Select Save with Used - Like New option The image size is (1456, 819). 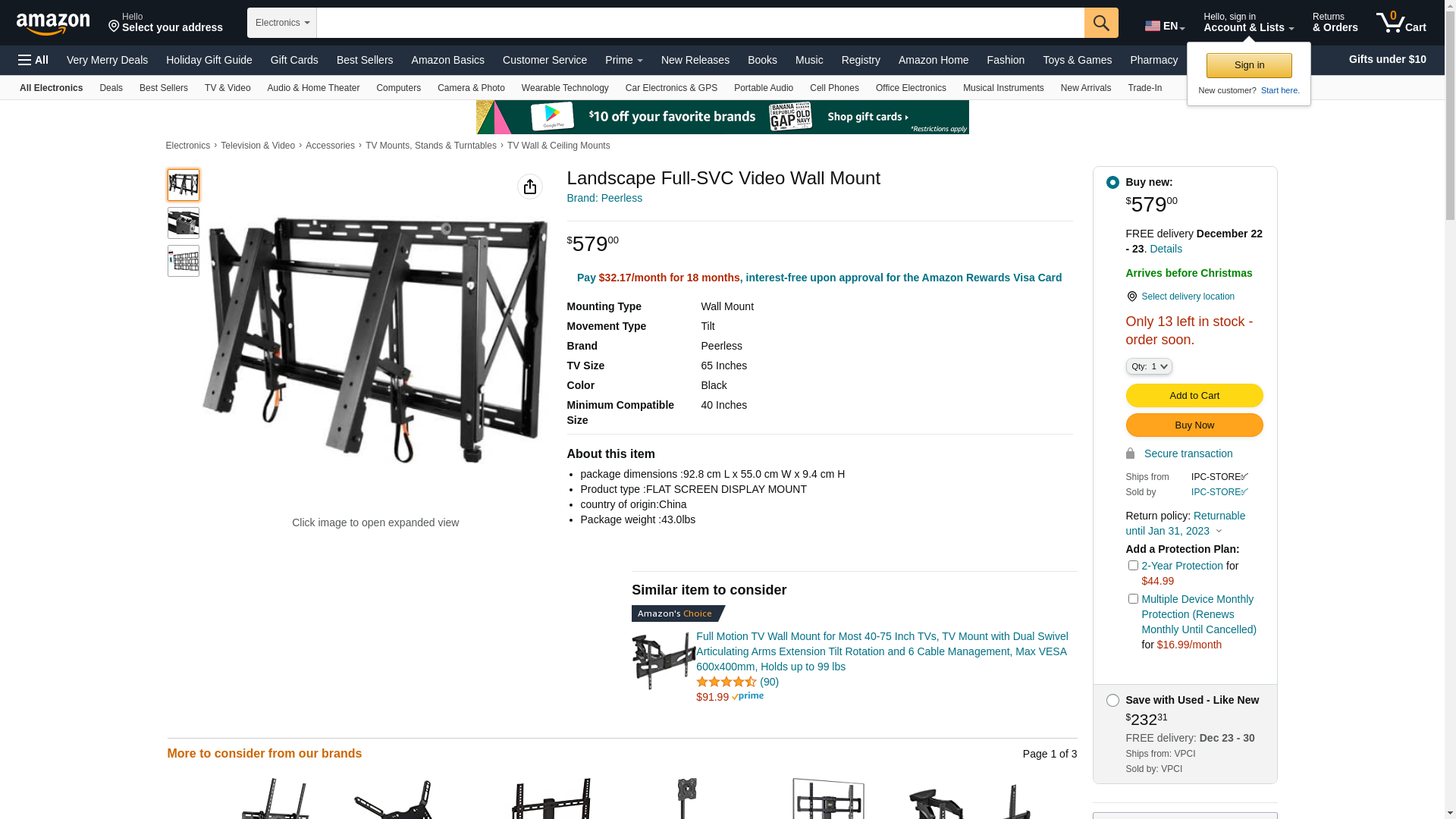1112,700
